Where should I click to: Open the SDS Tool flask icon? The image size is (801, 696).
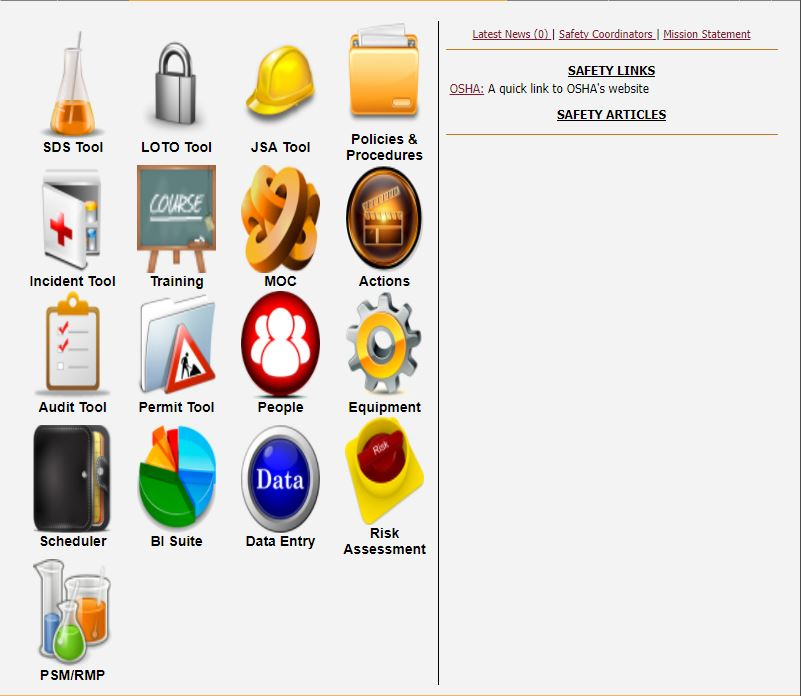(73, 84)
